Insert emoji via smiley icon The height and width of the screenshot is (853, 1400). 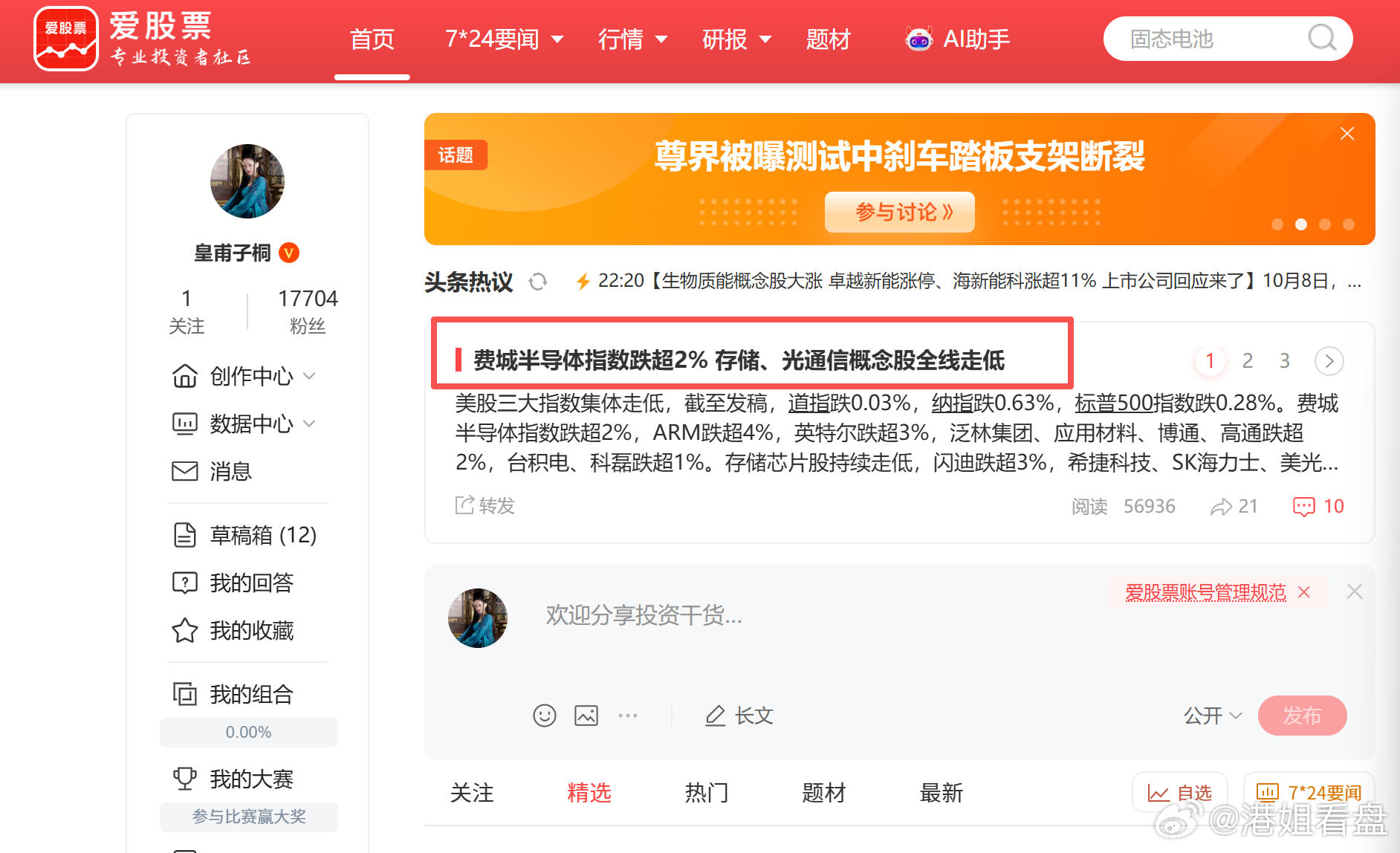click(545, 716)
